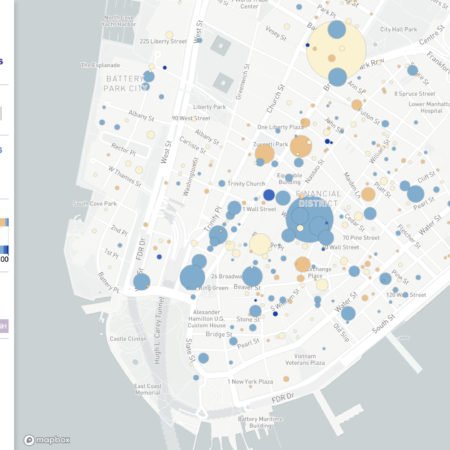
Task: Click the orange bubble by 1 New York Plaza
Action: [x=286, y=379]
